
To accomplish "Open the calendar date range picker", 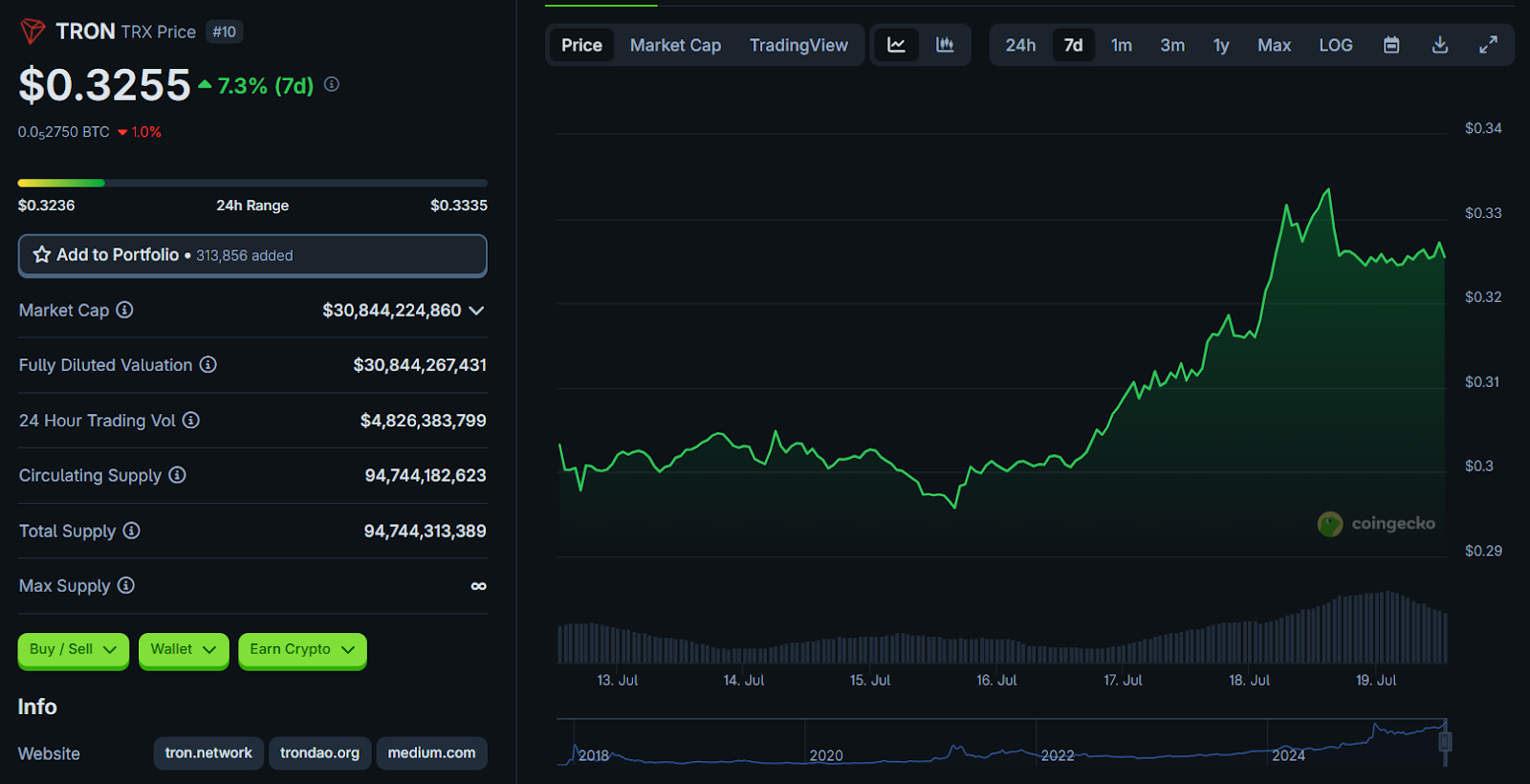I will click(1391, 45).
